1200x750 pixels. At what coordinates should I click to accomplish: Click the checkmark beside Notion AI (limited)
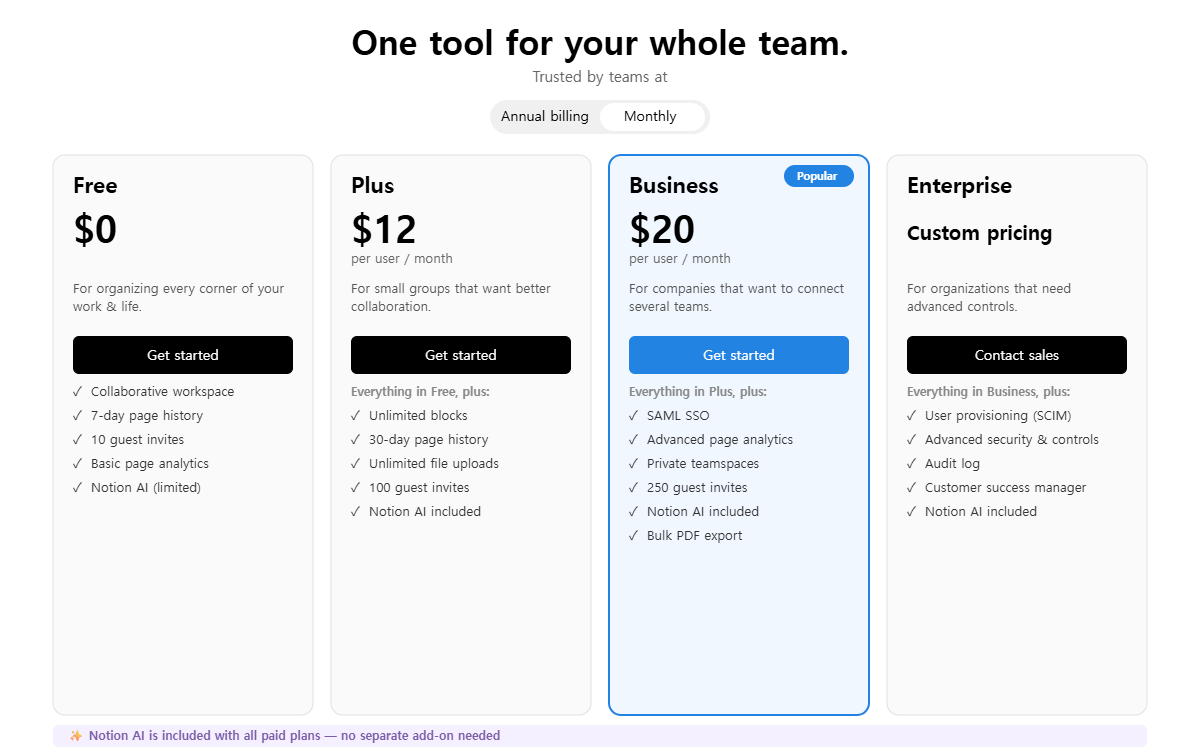(x=77, y=487)
